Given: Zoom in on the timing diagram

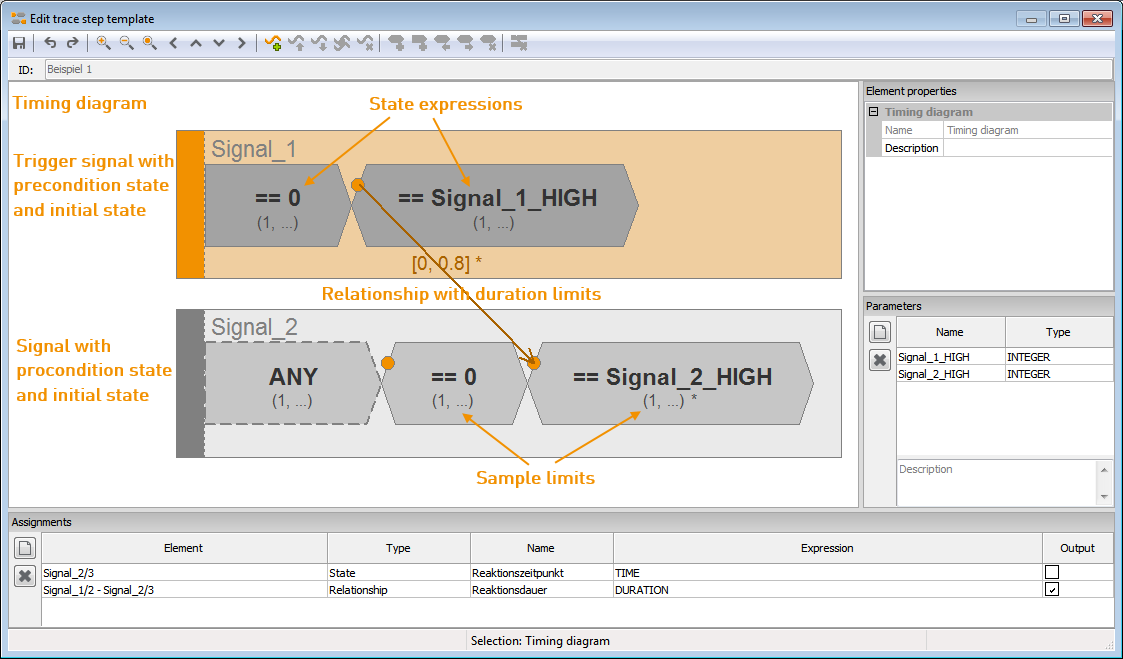Looking at the screenshot, I should pyautogui.click(x=104, y=43).
